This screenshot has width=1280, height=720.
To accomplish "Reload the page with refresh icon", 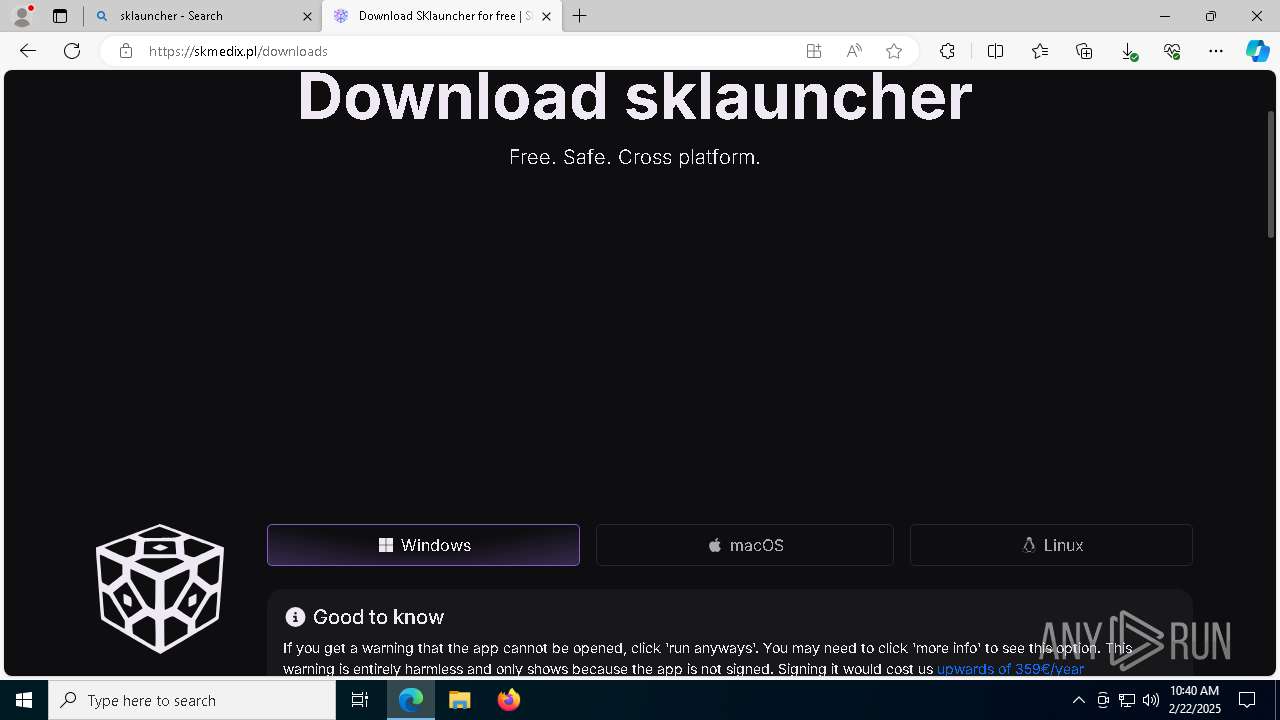I will pyautogui.click(x=72, y=51).
